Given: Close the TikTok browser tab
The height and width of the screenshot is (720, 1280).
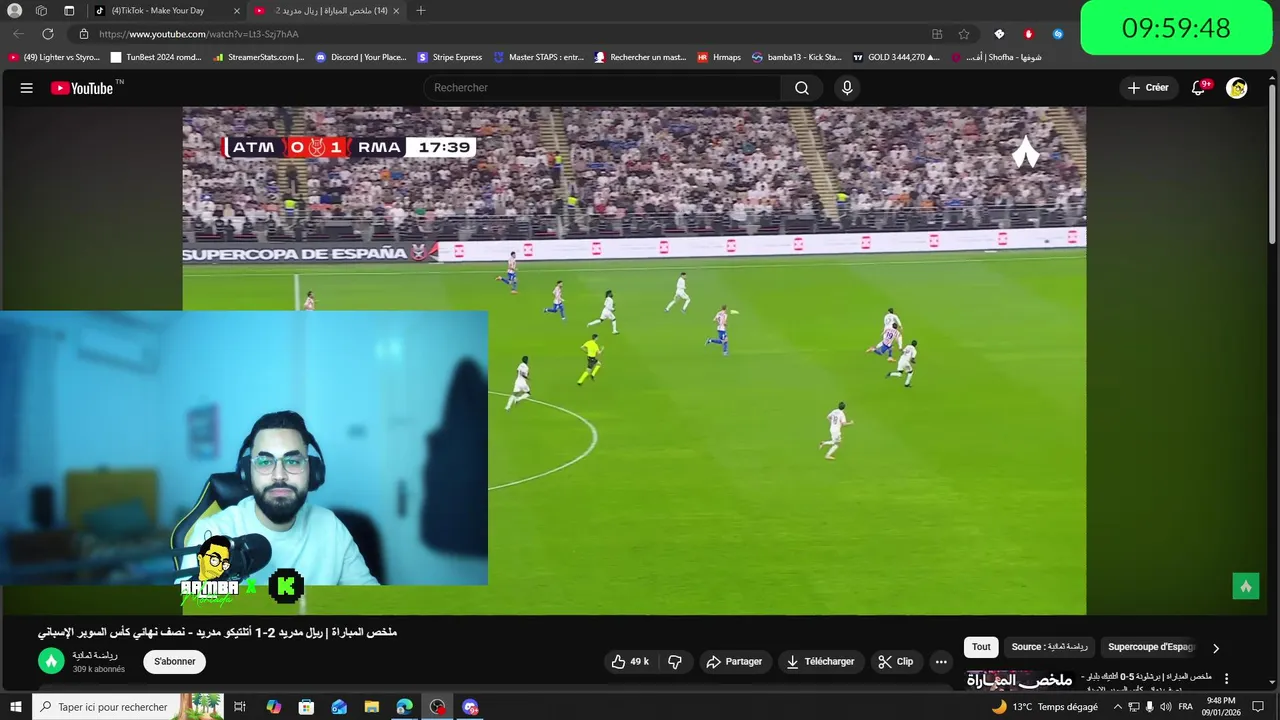Looking at the screenshot, I should point(237,11).
